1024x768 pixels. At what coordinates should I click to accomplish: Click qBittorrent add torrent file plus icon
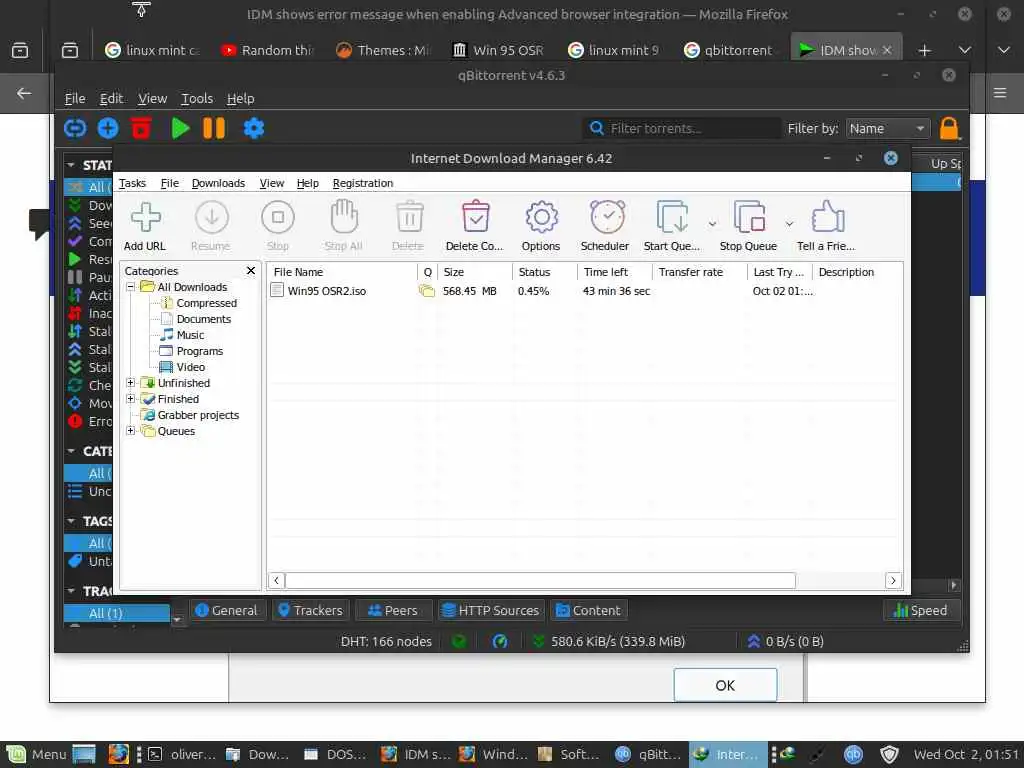[108, 128]
